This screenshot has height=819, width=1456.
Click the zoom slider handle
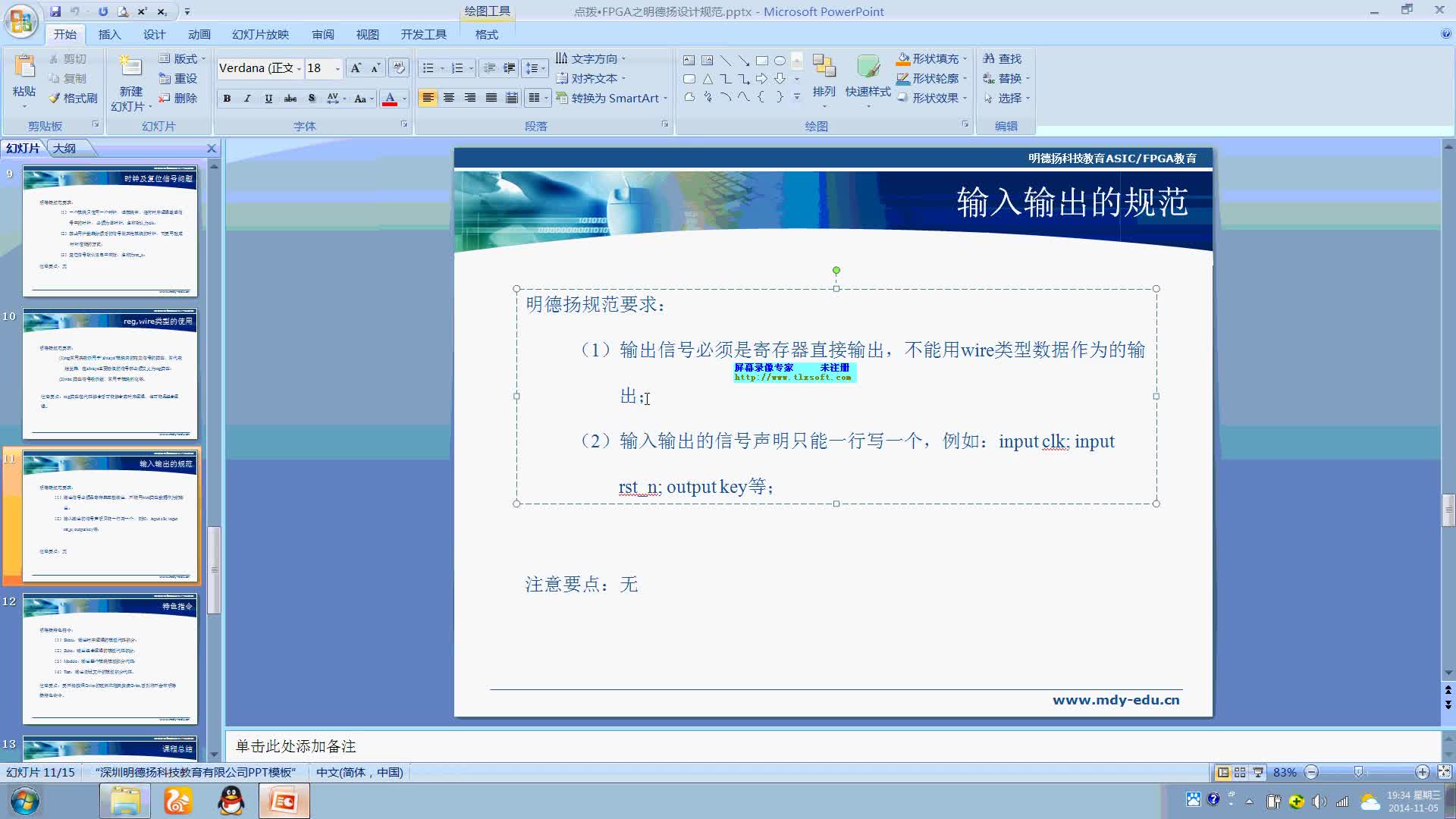click(x=1358, y=772)
